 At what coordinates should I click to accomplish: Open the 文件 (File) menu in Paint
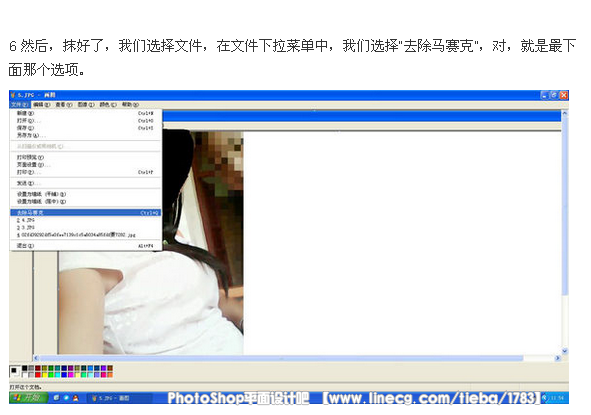pyautogui.click(x=19, y=104)
